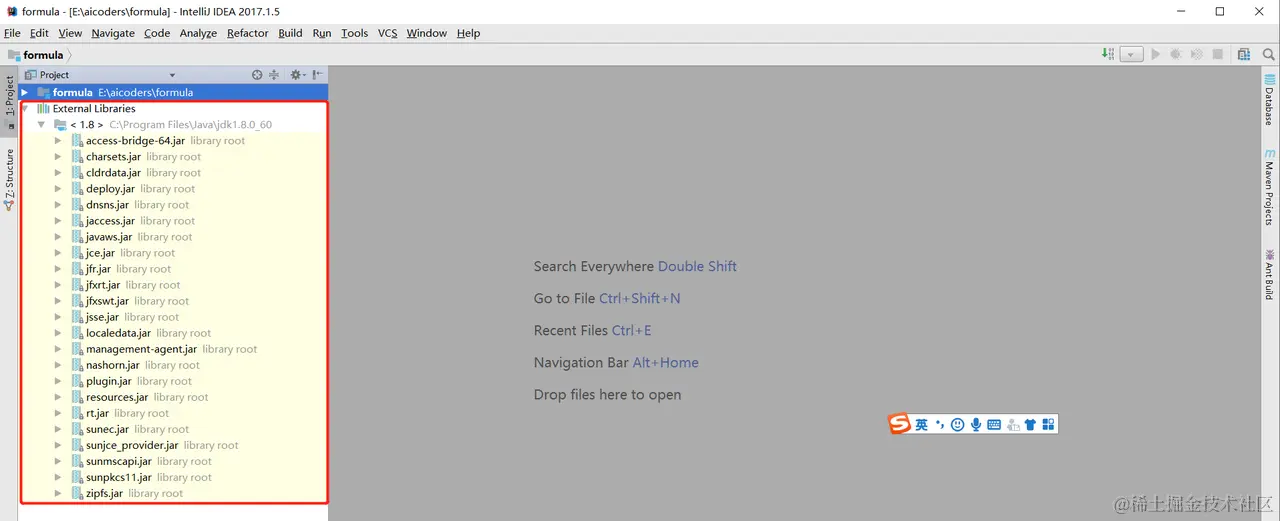Click the green Run arrow icon

pyautogui.click(x=1155, y=55)
